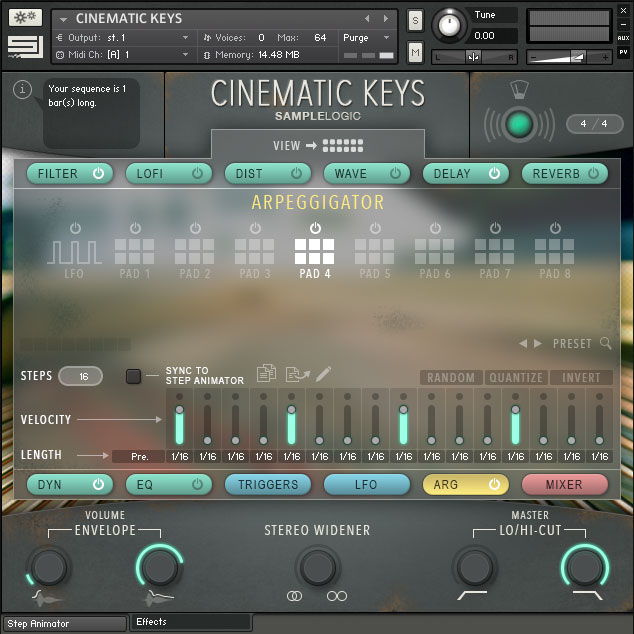The image size is (634, 634).
Task: Select the PAD 4 pattern grid icon
Action: pyautogui.click(x=314, y=250)
